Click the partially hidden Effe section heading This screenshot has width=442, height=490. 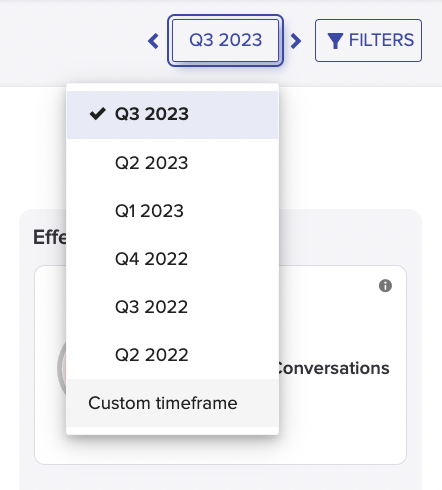[x=50, y=237]
